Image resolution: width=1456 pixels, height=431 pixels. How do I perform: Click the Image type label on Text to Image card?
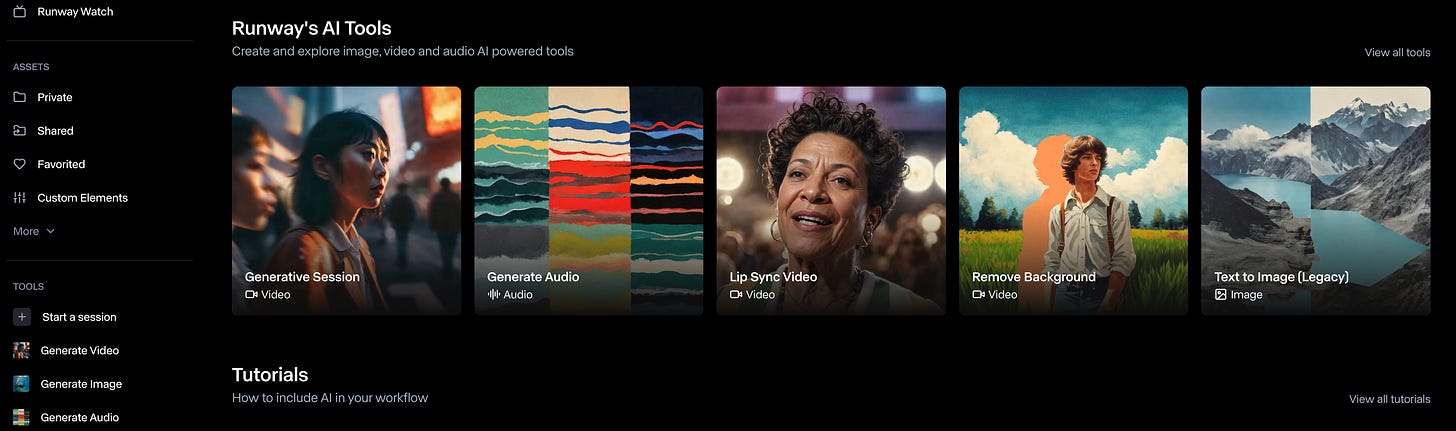1247,295
